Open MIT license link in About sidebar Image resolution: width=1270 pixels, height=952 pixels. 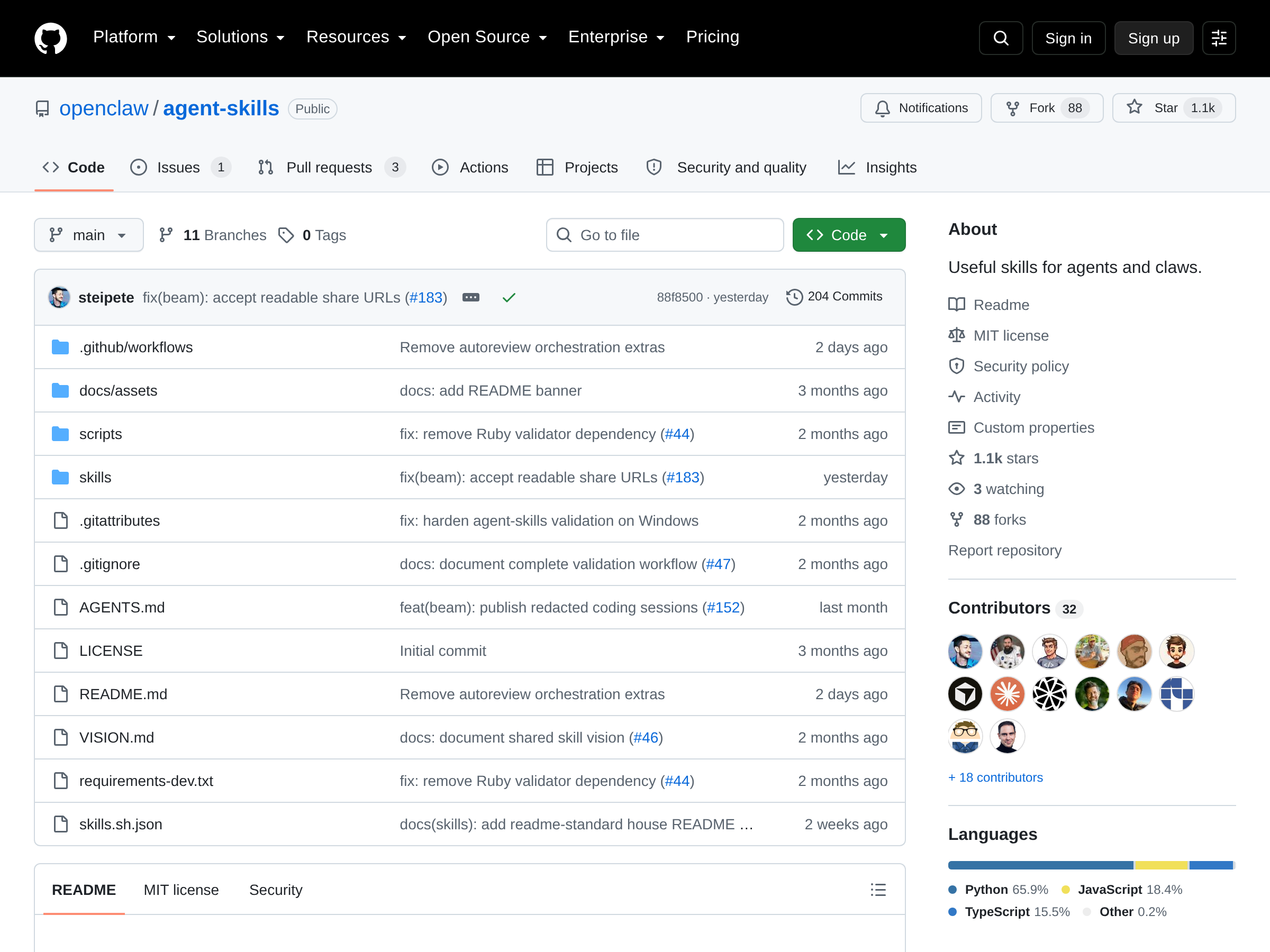click(x=999, y=335)
